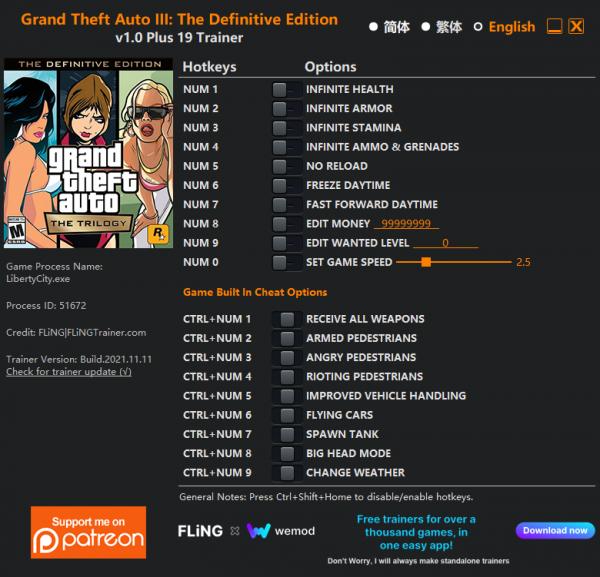Viewport: 600px width, 577px height.
Task: Click LibertyCity.exe process name
Action: click(38, 279)
